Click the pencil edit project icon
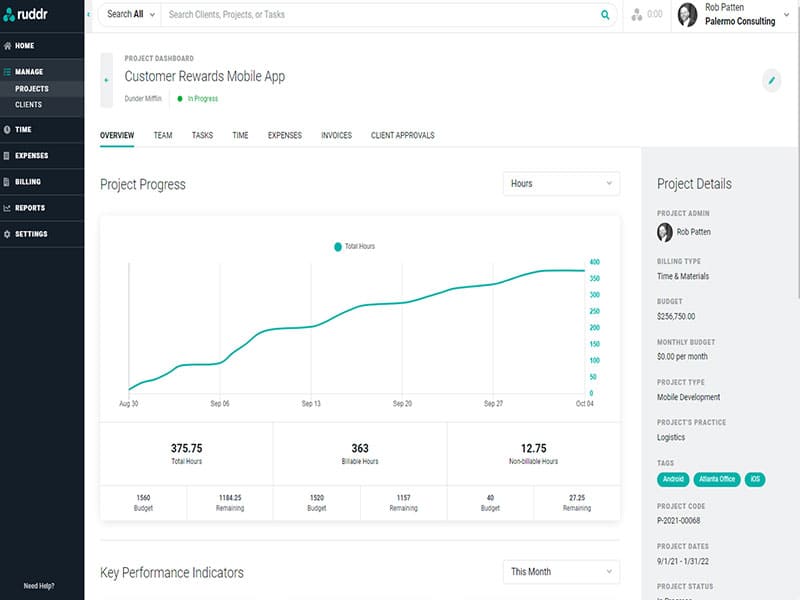 click(771, 81)
